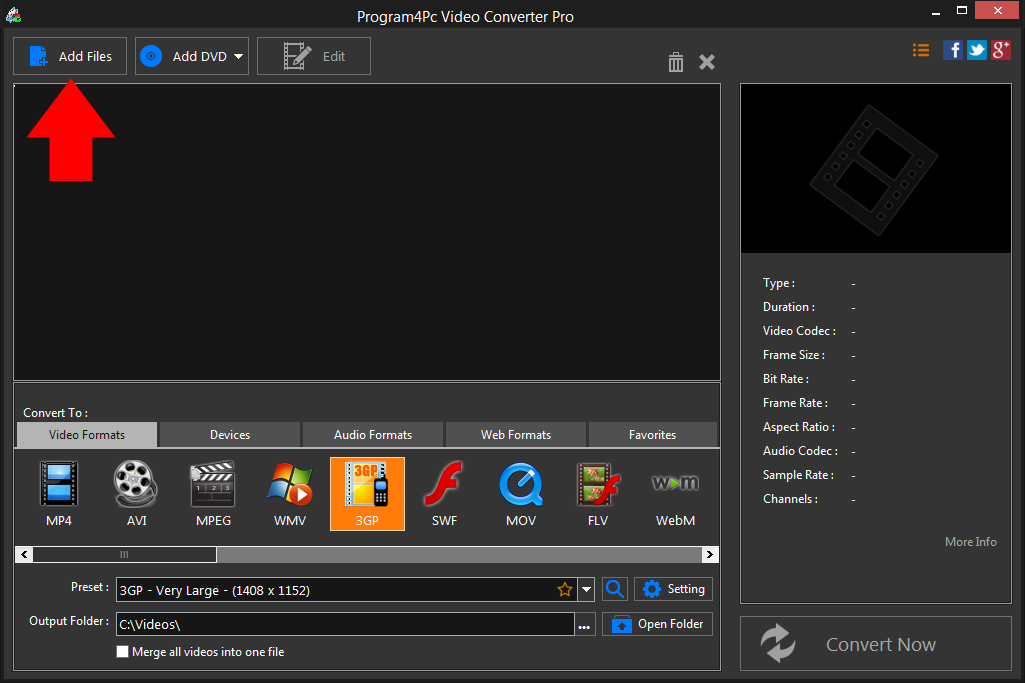Expand the Add DVD dropdown
This screenshot has height=683, width=1025.
[239, 56]
